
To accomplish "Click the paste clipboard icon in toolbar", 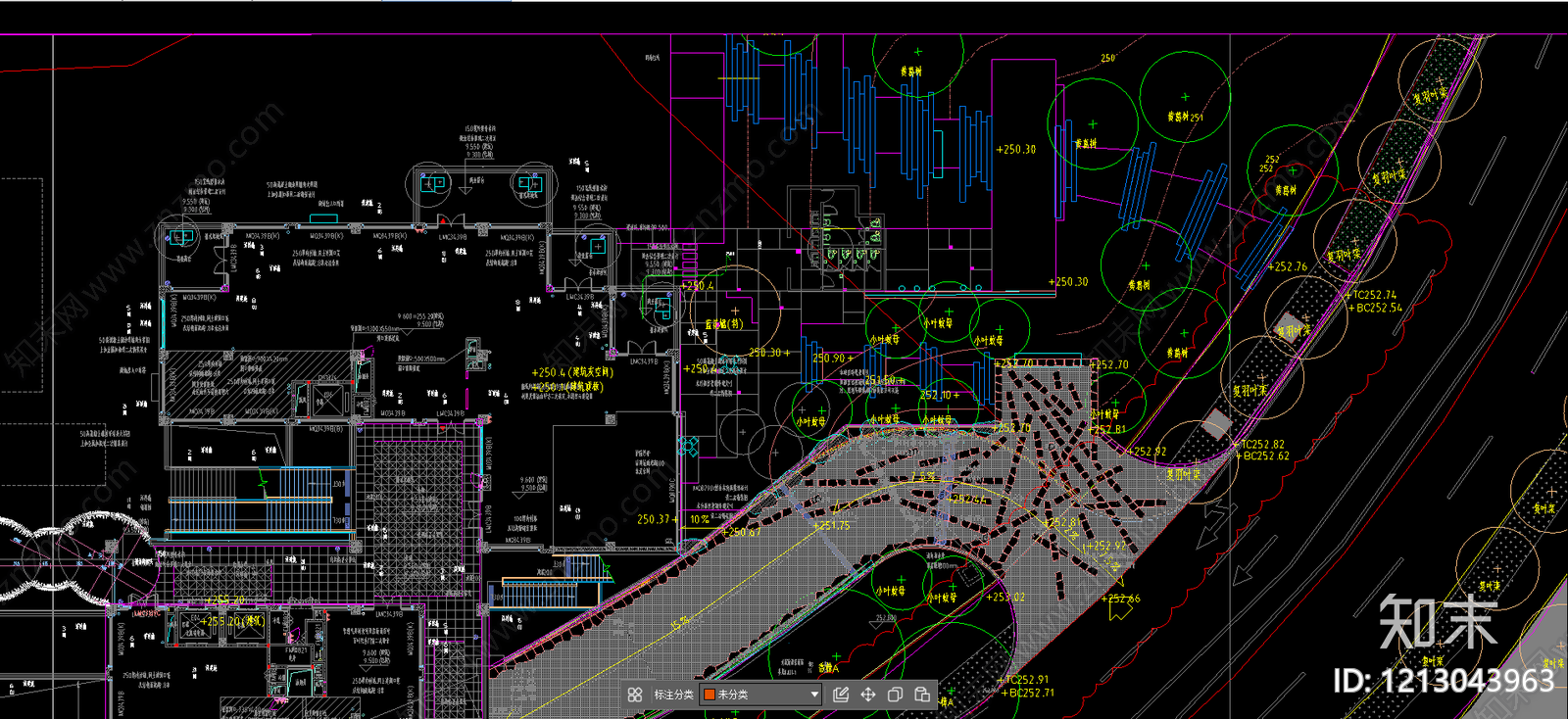I will click(922, 695).
